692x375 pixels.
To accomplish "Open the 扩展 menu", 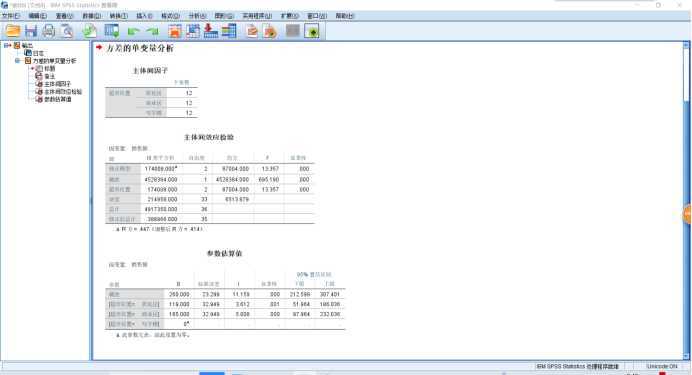I will pyautogui.click(x=290, y=16).
